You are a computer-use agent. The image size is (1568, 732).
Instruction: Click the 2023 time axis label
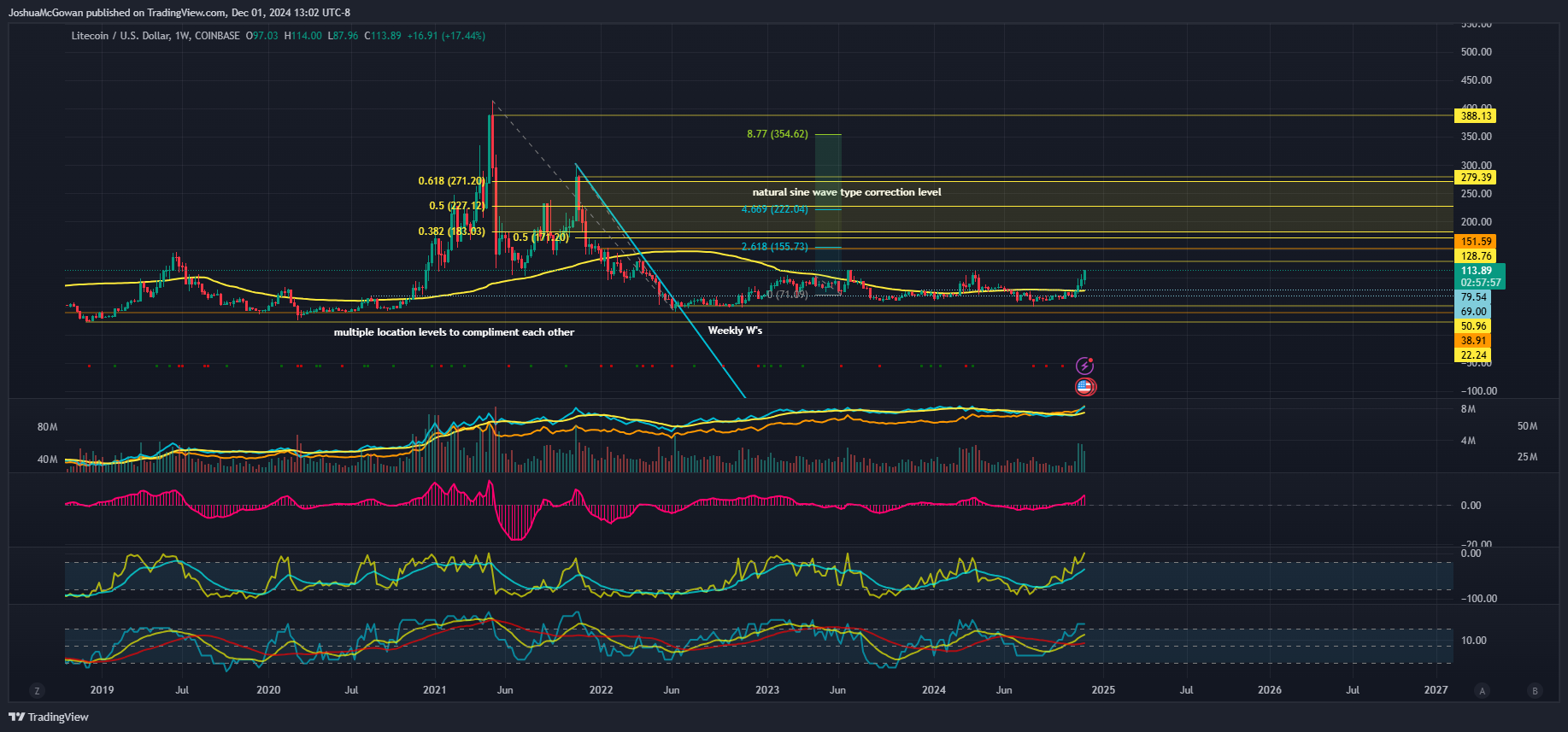coord(767,690)
